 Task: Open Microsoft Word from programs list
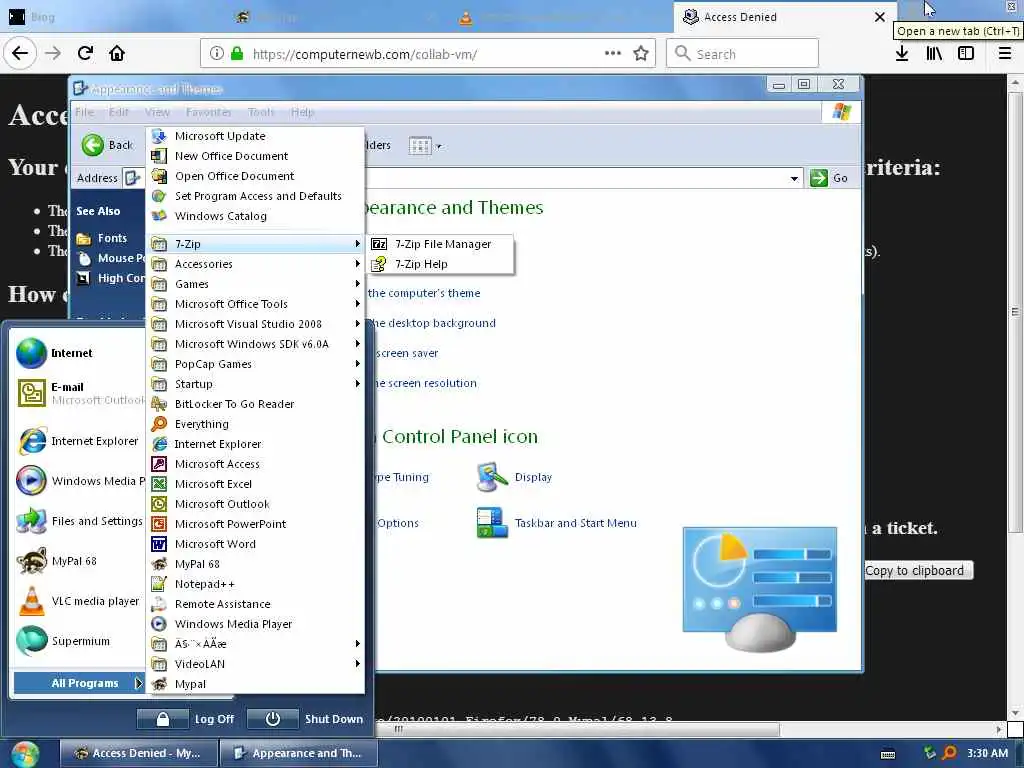tap(255, 544)
